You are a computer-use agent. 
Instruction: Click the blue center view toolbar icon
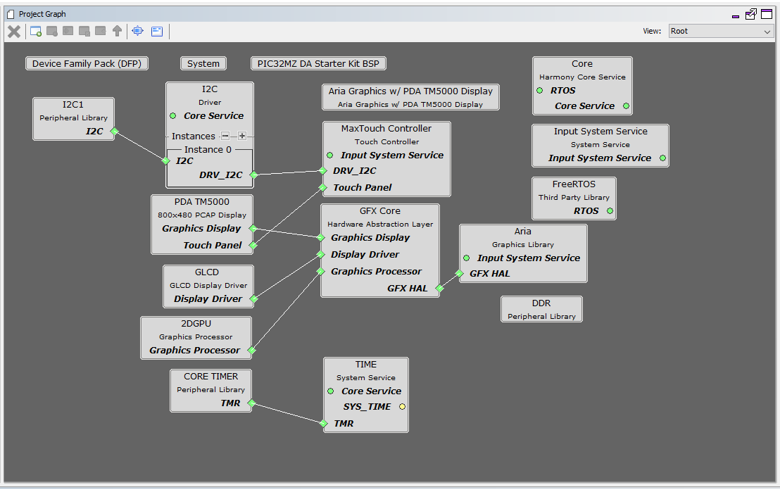(137, 31)
